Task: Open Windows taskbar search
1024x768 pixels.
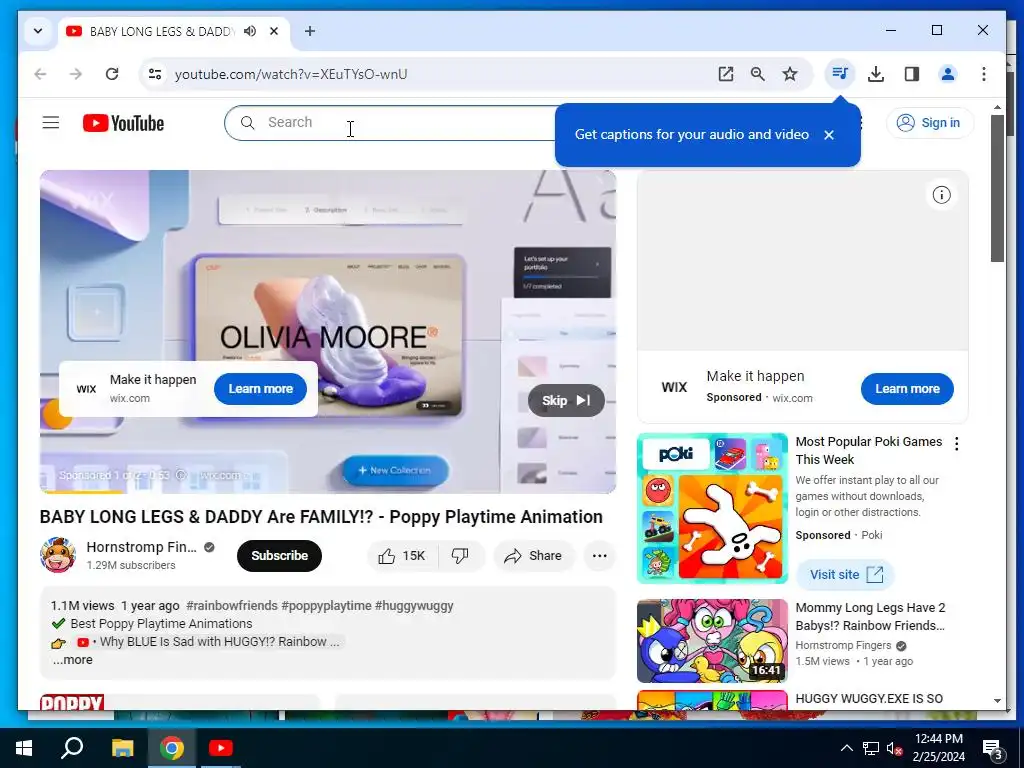Action: pos(72,748)
